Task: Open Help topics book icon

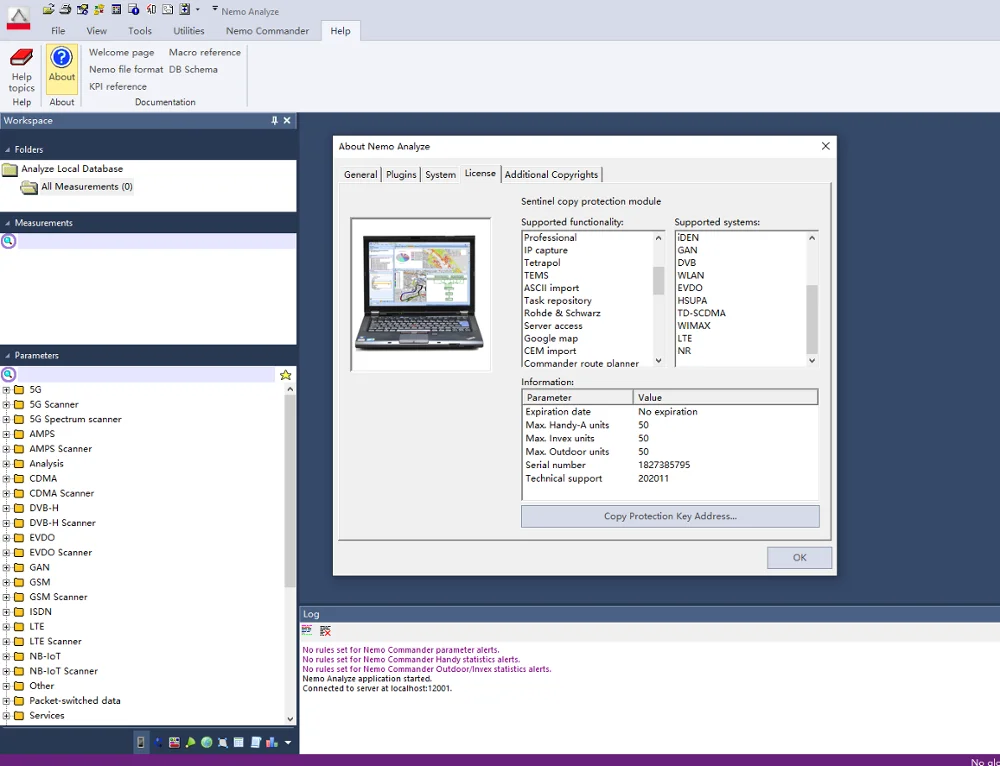Action: pyautogui.click(x=21, y=57)
